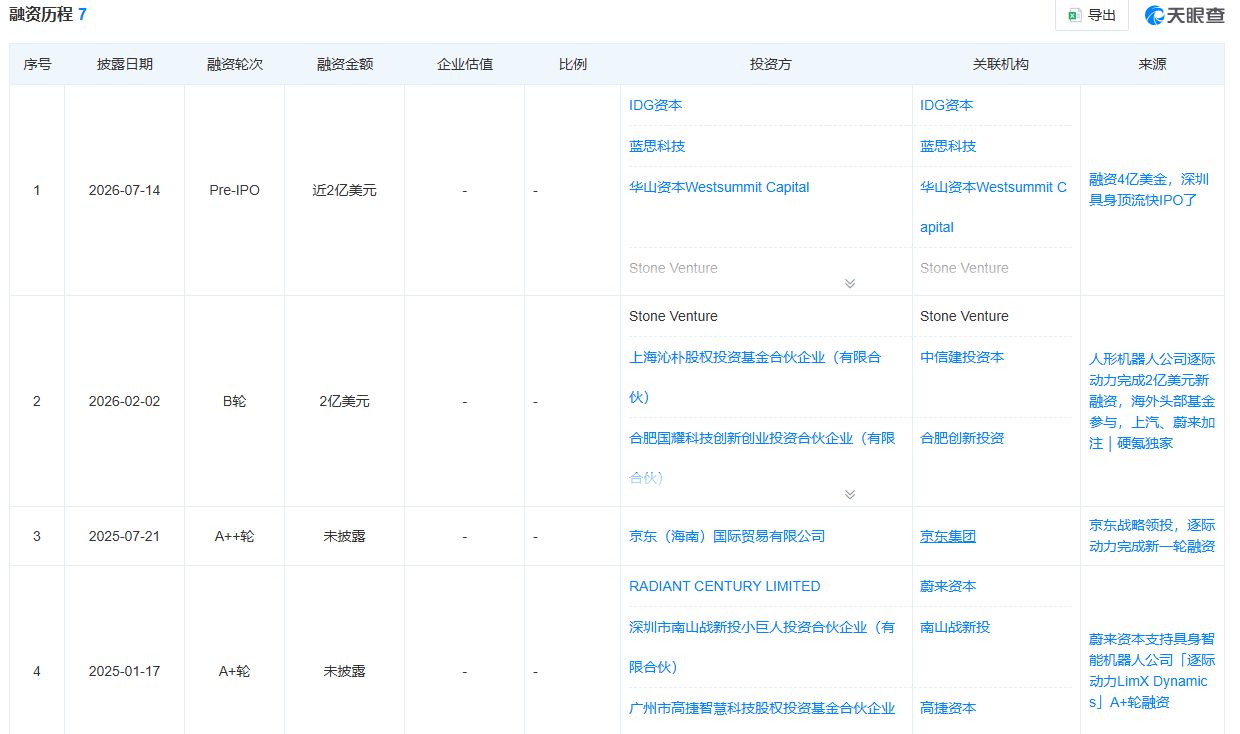Viewport: 1240px width, 734px height.
Task: Open IDG资本 in 关联机构 column
Action: [946, 105]
